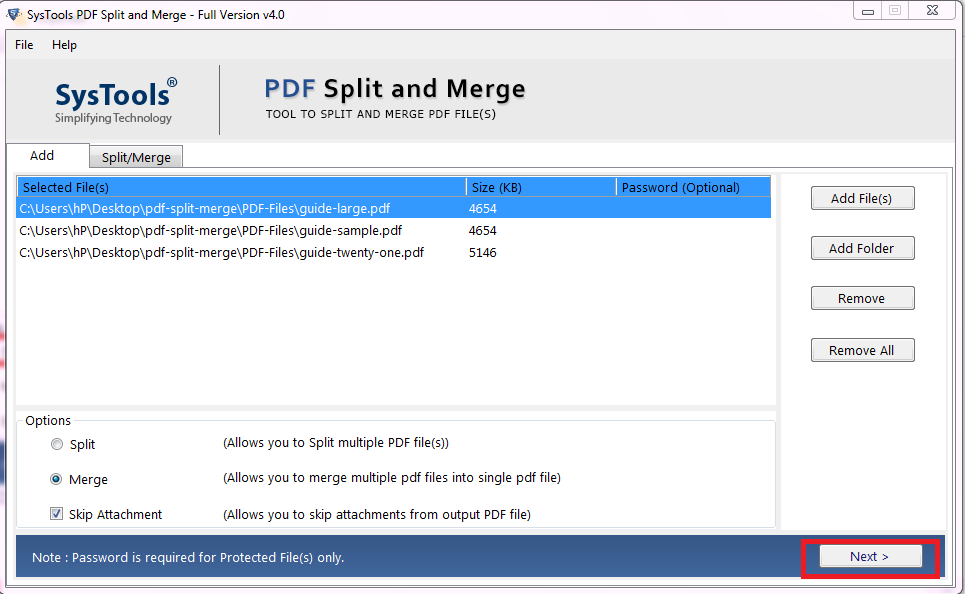965x594 pixels.
Task: Click the Selected File(s) column header
Action: click(x=241, y=187)
